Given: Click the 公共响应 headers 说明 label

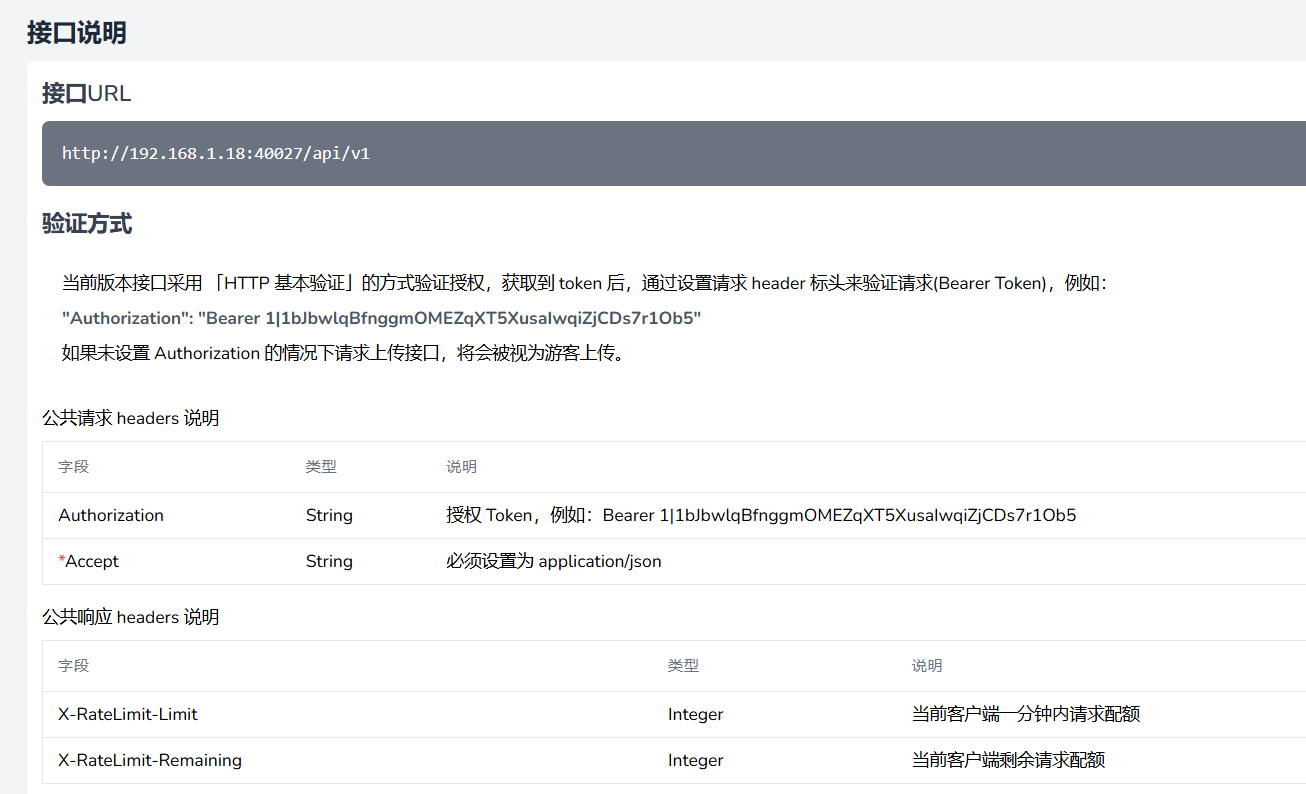Looking at the screenshot, I should tap(131, 617).
